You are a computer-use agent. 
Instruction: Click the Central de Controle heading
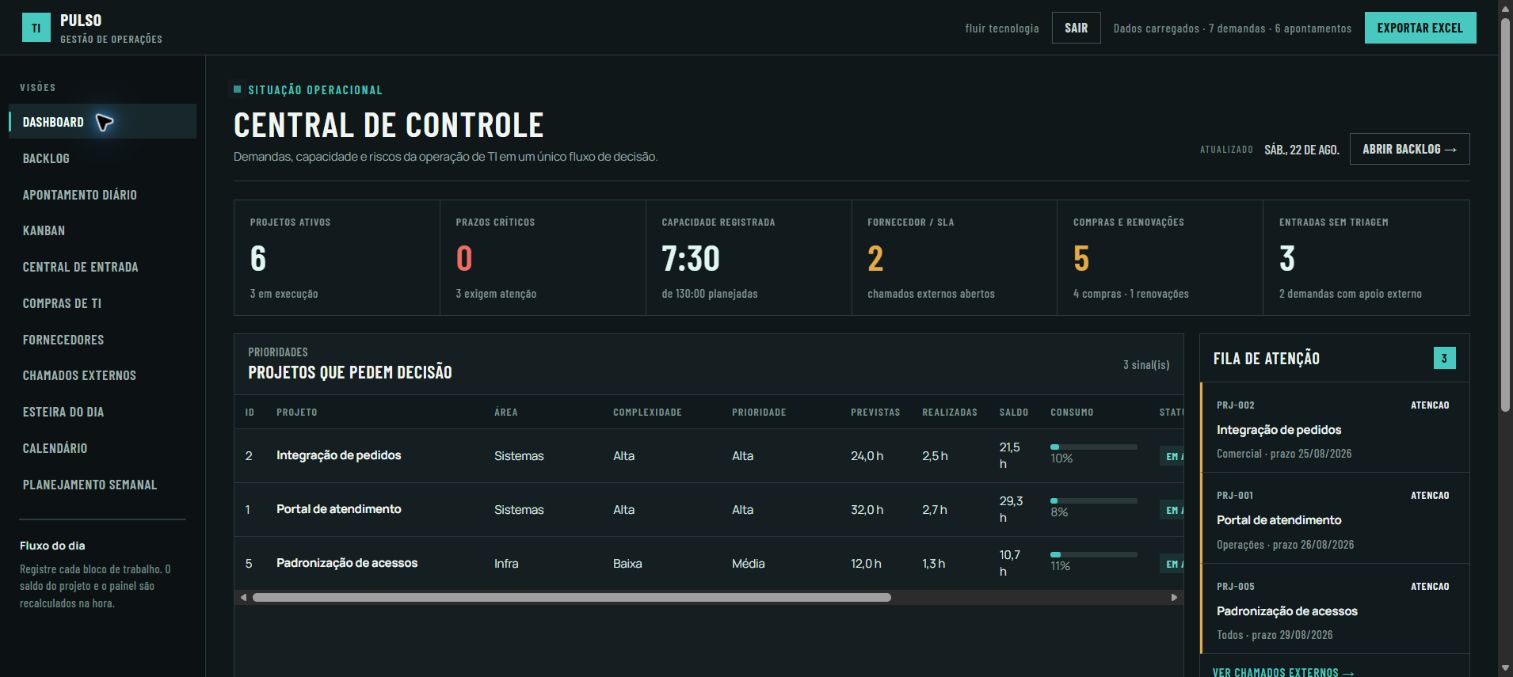[x=389, y=125]
